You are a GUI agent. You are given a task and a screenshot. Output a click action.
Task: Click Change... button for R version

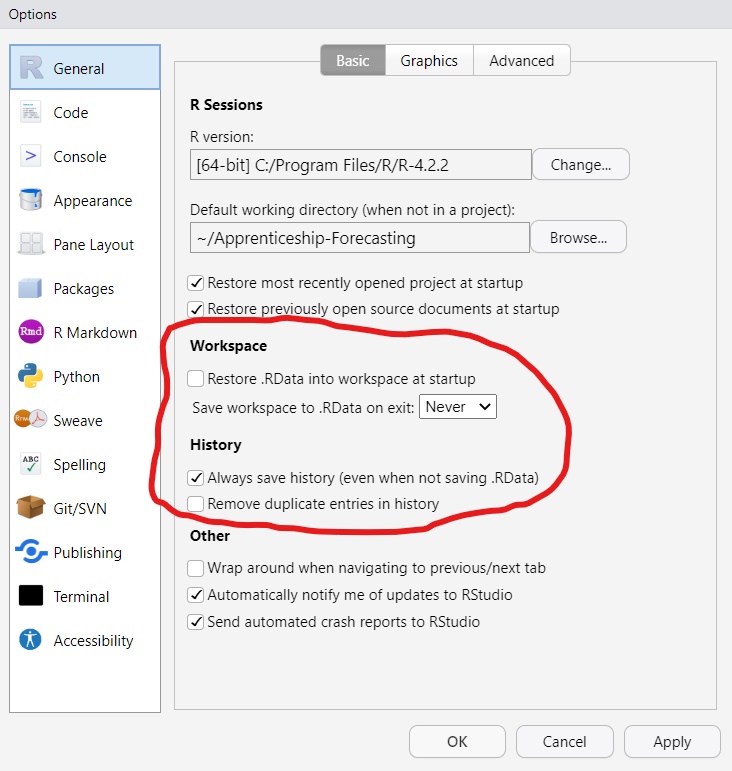(580, 165)
